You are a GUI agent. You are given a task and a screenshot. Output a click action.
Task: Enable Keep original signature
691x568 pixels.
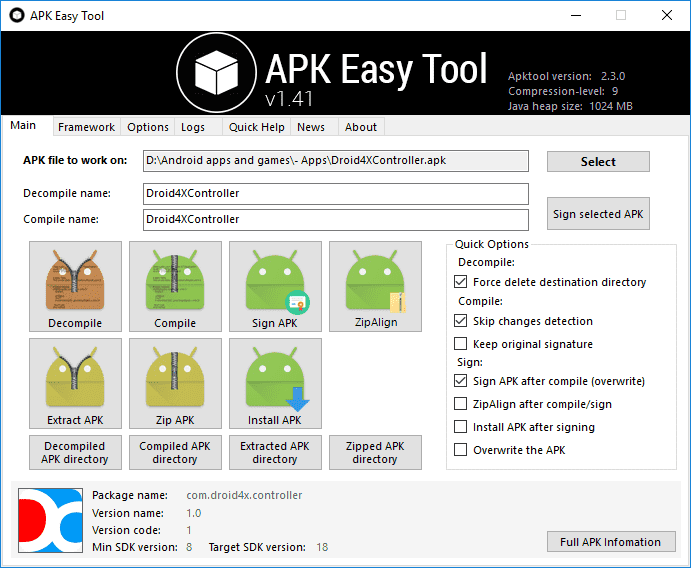(461, 343)
